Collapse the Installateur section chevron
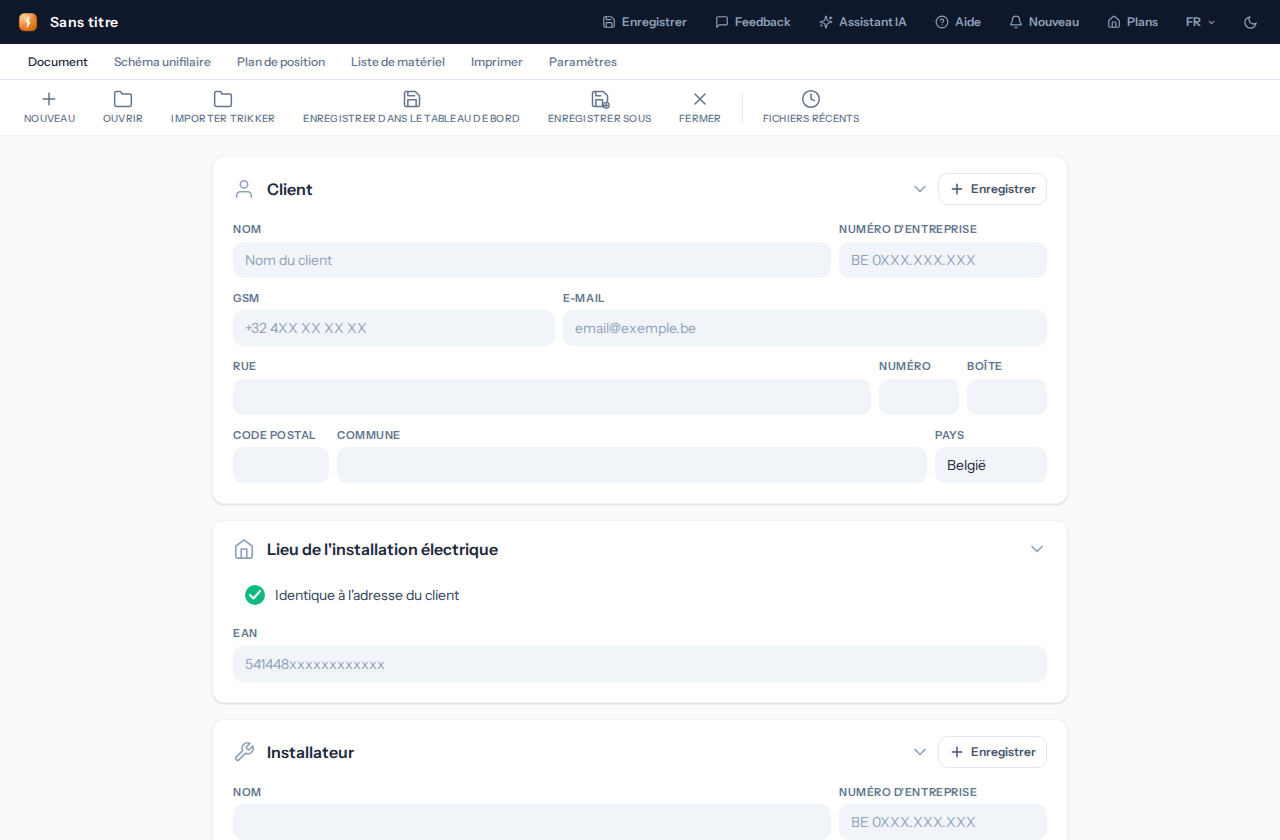 (920, 752)
